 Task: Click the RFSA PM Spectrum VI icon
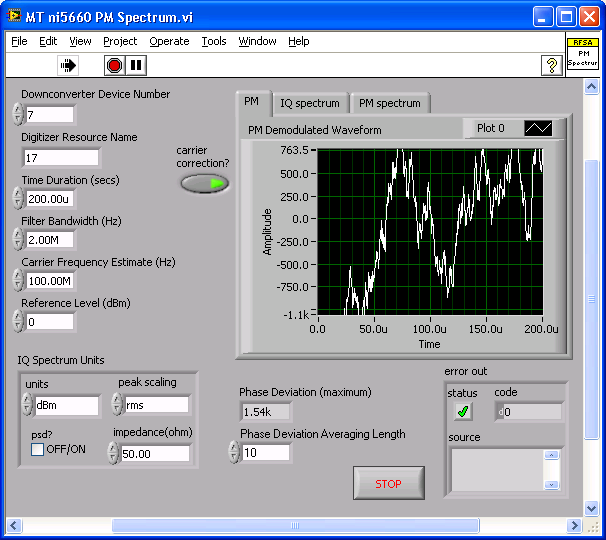pos(583,52)
